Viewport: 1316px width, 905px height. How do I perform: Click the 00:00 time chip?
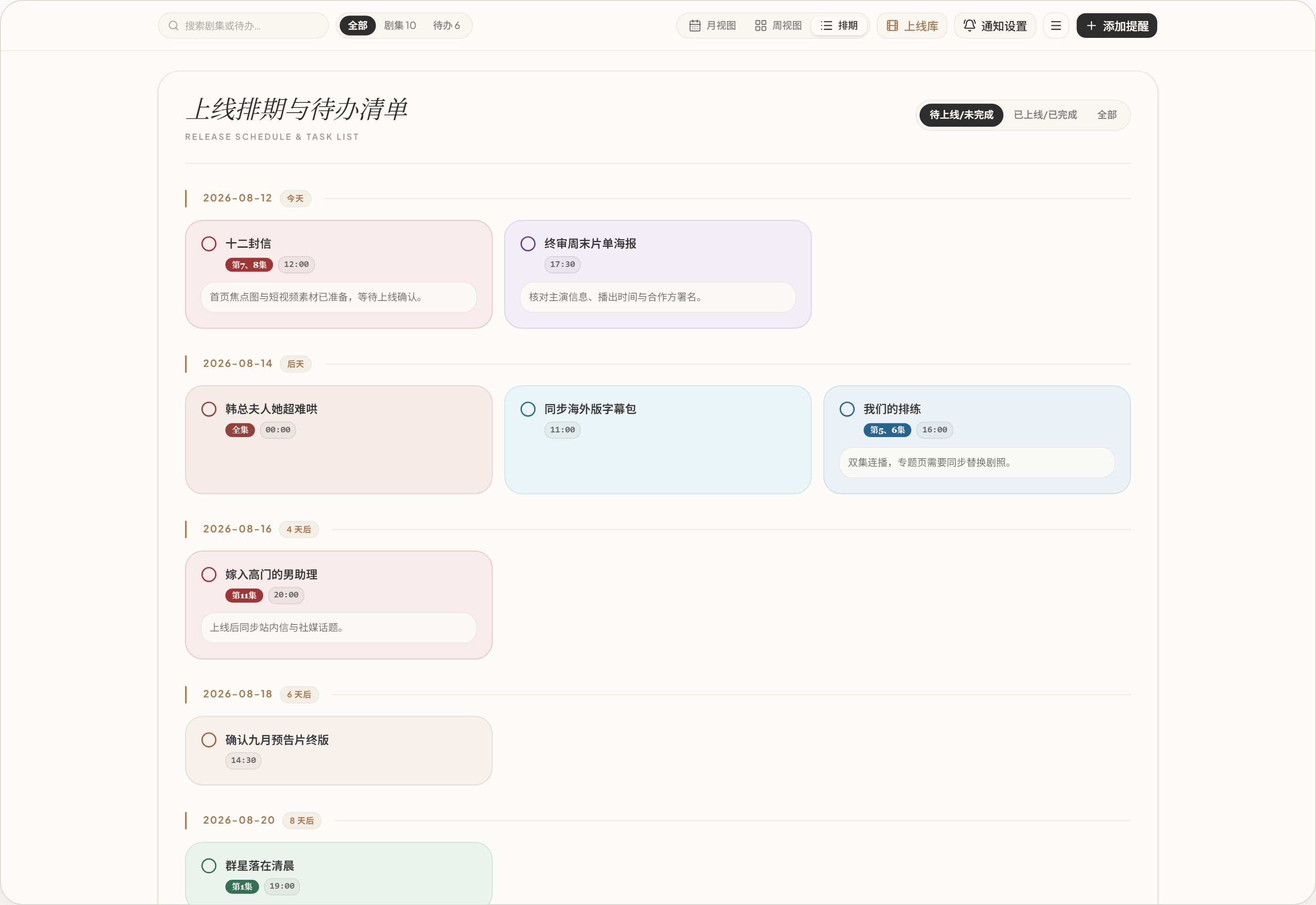coord(278,430)
